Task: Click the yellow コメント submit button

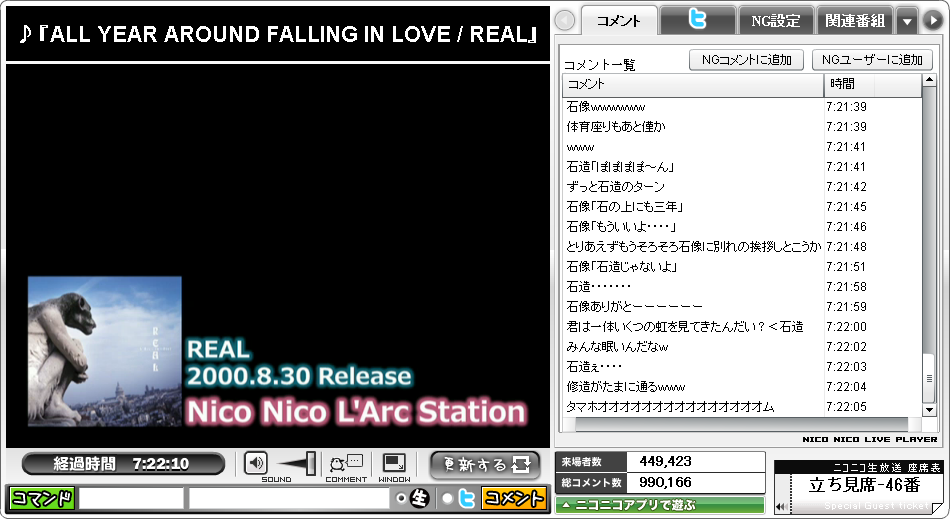Action: (x=513, y=498)
